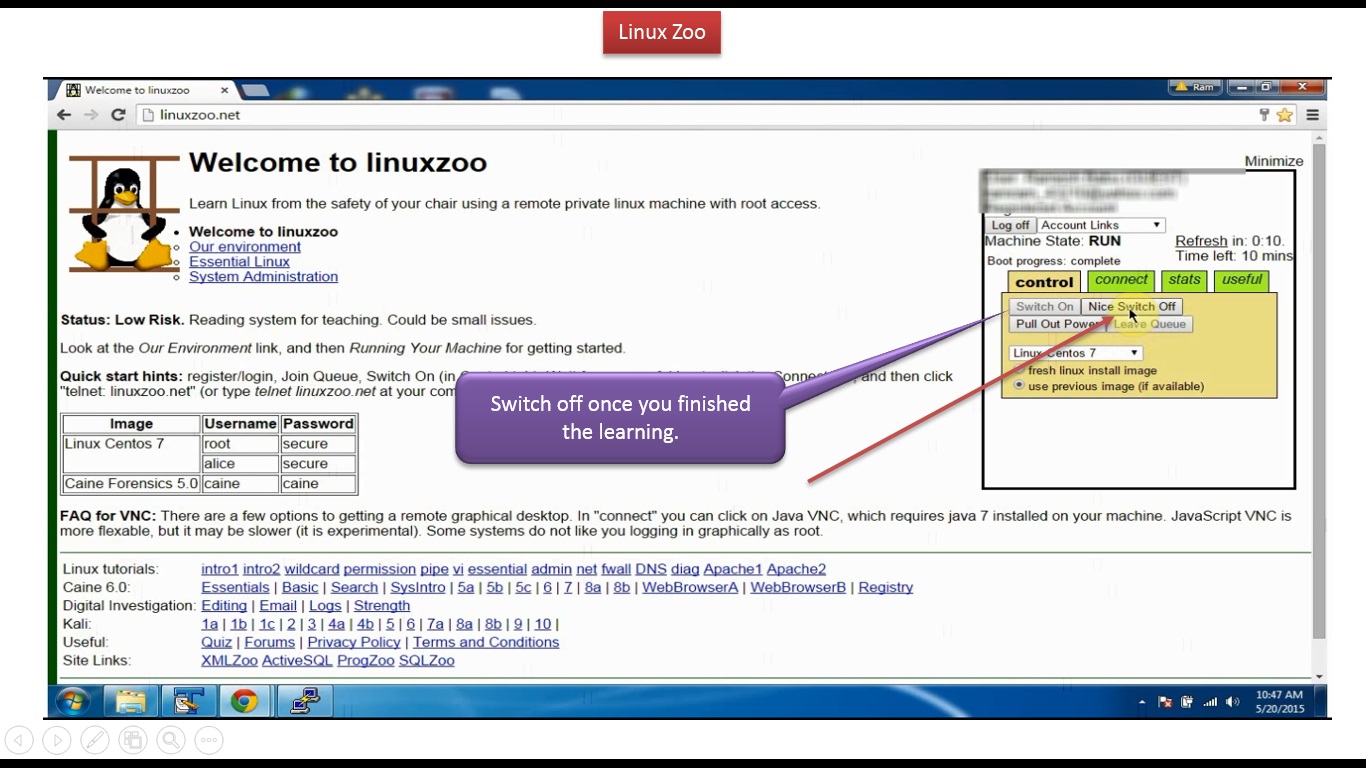This screenshot has width=1366, height=768.
Task: Open the Windows Start menu
Action: [x=73, y=701]
